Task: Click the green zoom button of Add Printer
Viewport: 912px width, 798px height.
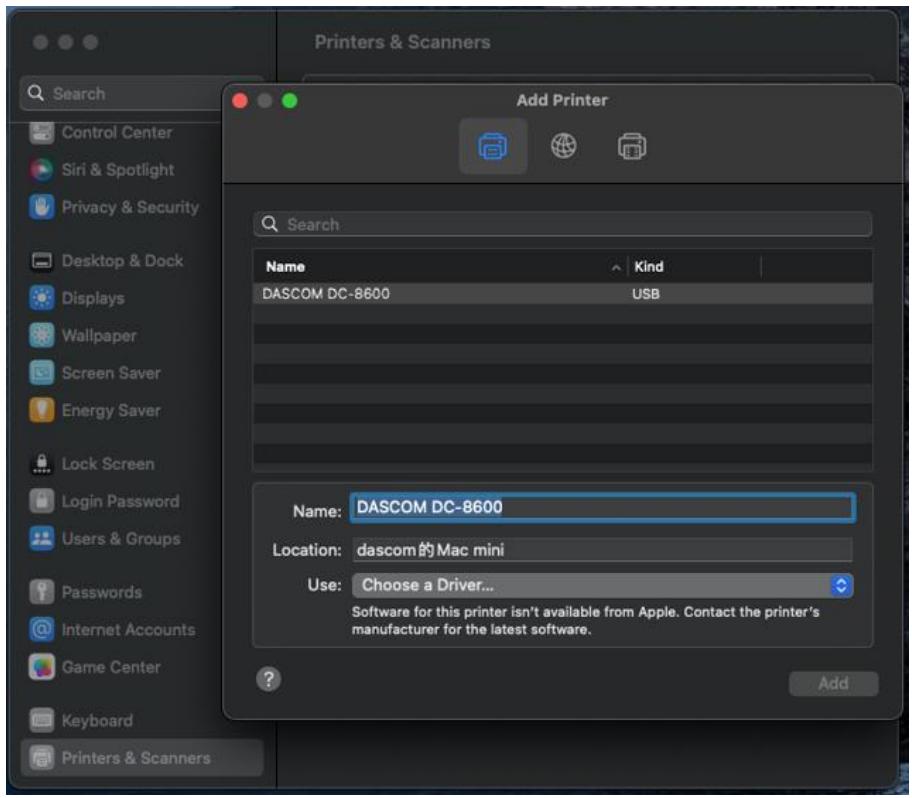Action: coord(290,101)
